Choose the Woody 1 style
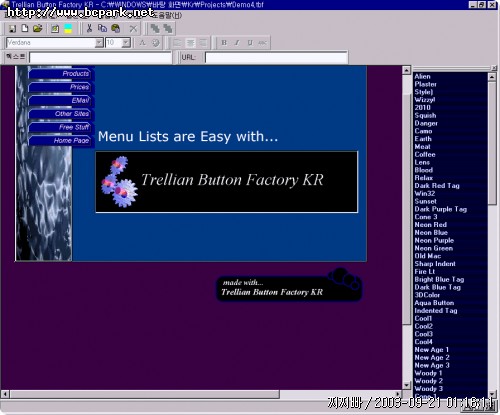 (428, 373)
